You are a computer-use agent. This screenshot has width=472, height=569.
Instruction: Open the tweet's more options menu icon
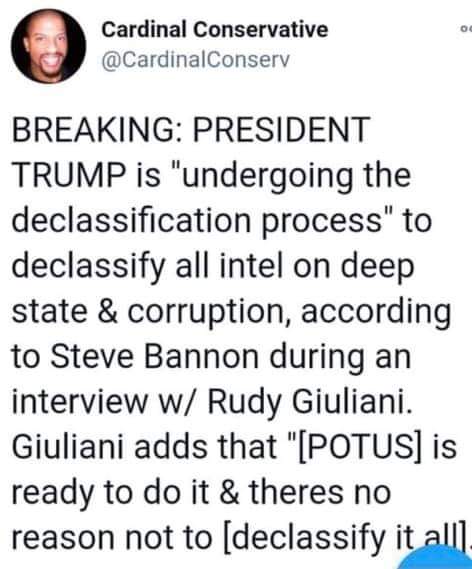point(467,29)
